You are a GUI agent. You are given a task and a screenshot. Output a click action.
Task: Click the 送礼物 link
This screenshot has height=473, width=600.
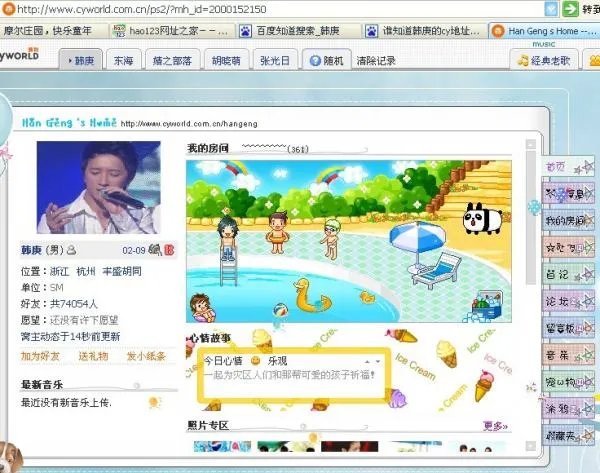pos(92,356)
